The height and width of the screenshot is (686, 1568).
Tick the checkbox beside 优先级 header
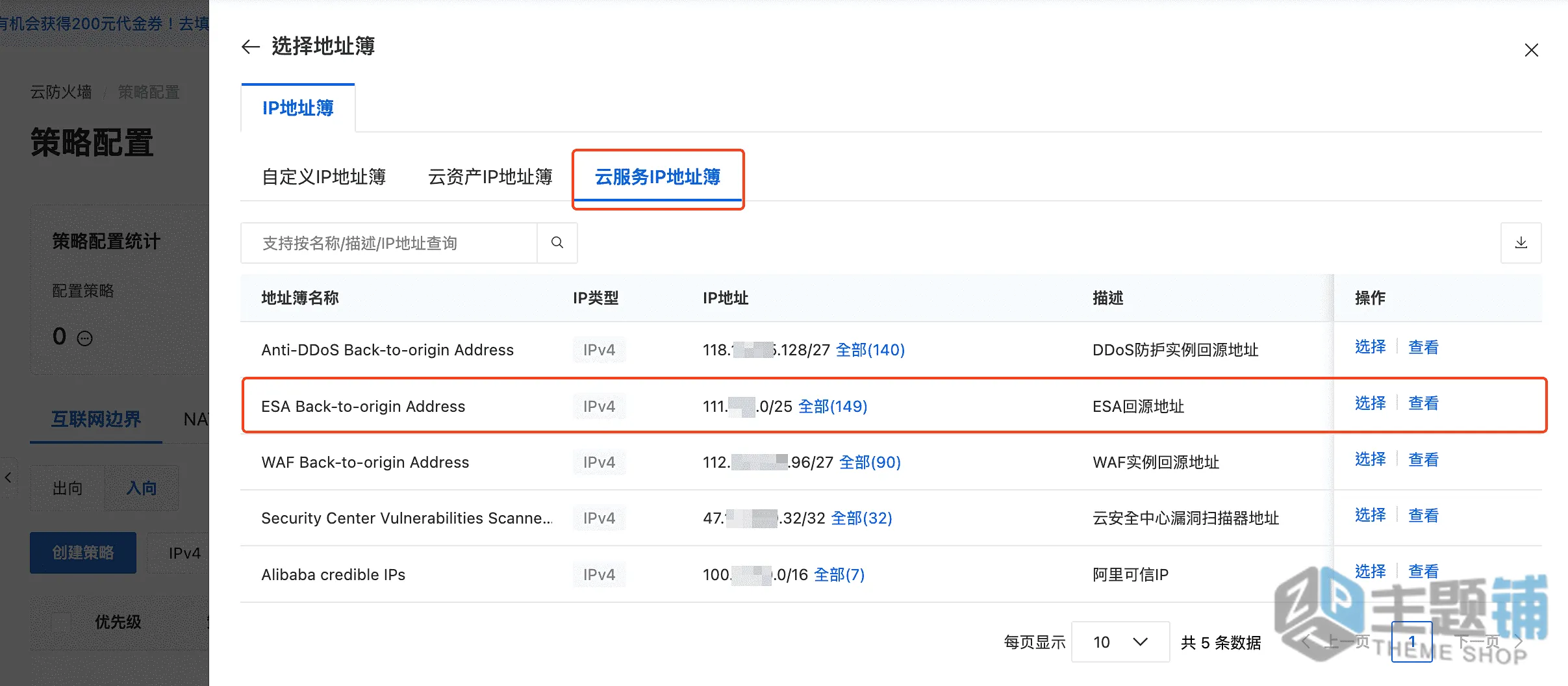pos(60,622)
